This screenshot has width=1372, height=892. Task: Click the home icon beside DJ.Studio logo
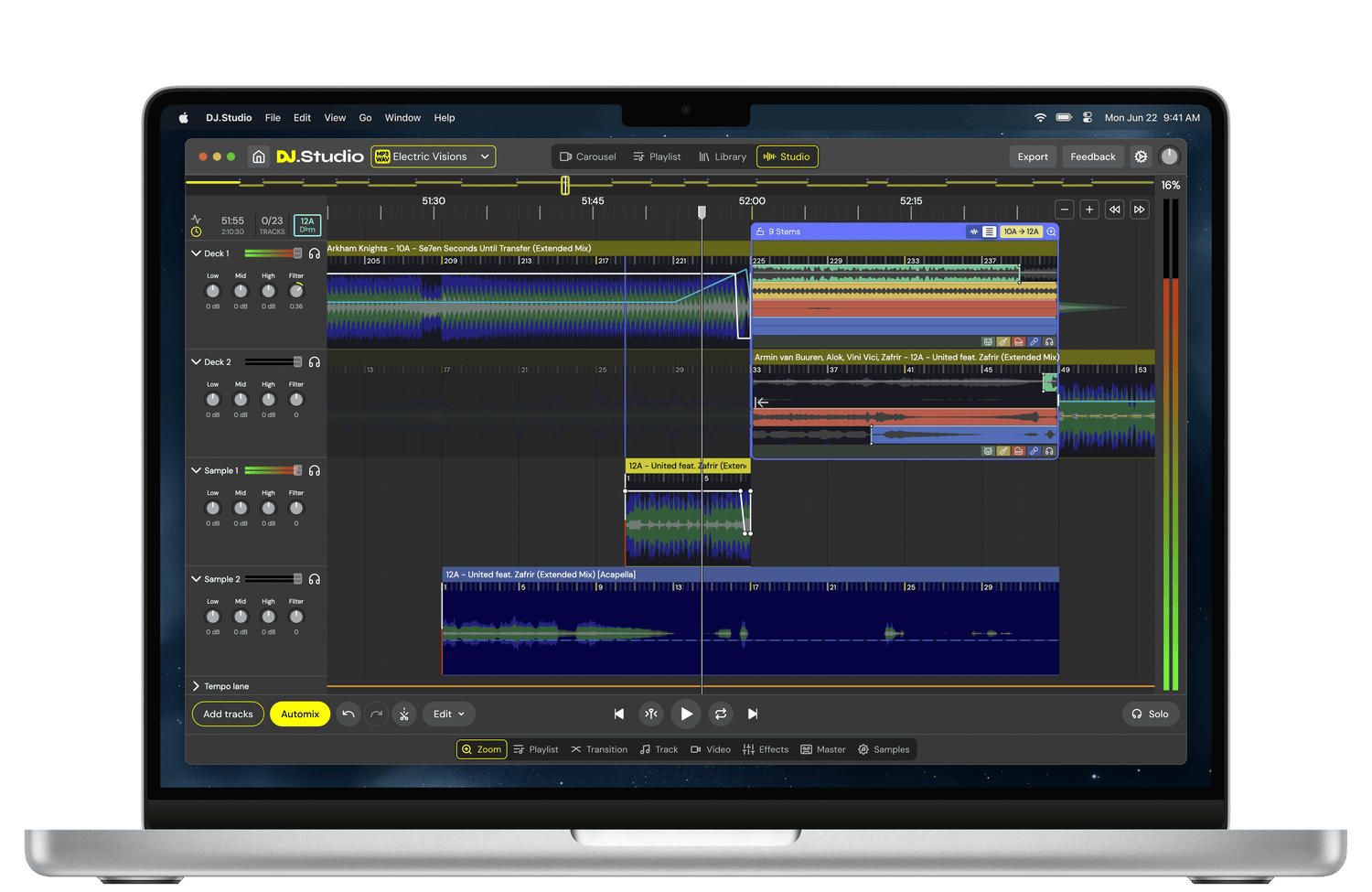(x=259, y=156)
